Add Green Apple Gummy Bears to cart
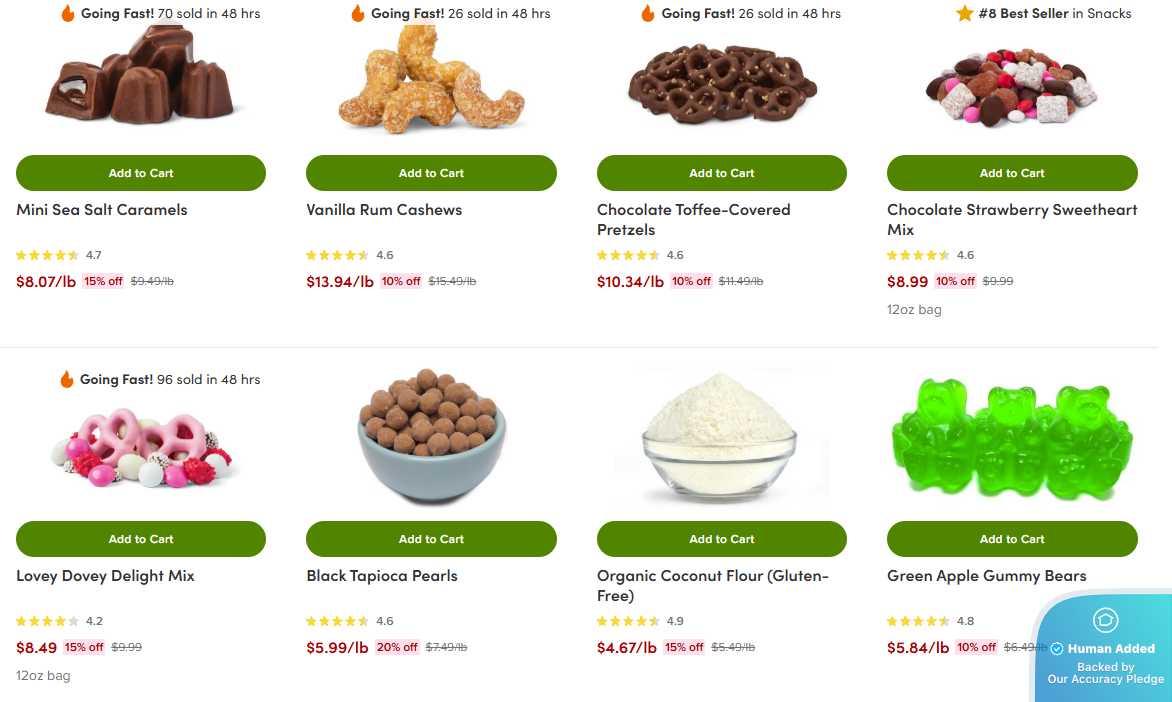Viewport: 1172px width, 702px height. [1012, 539]
